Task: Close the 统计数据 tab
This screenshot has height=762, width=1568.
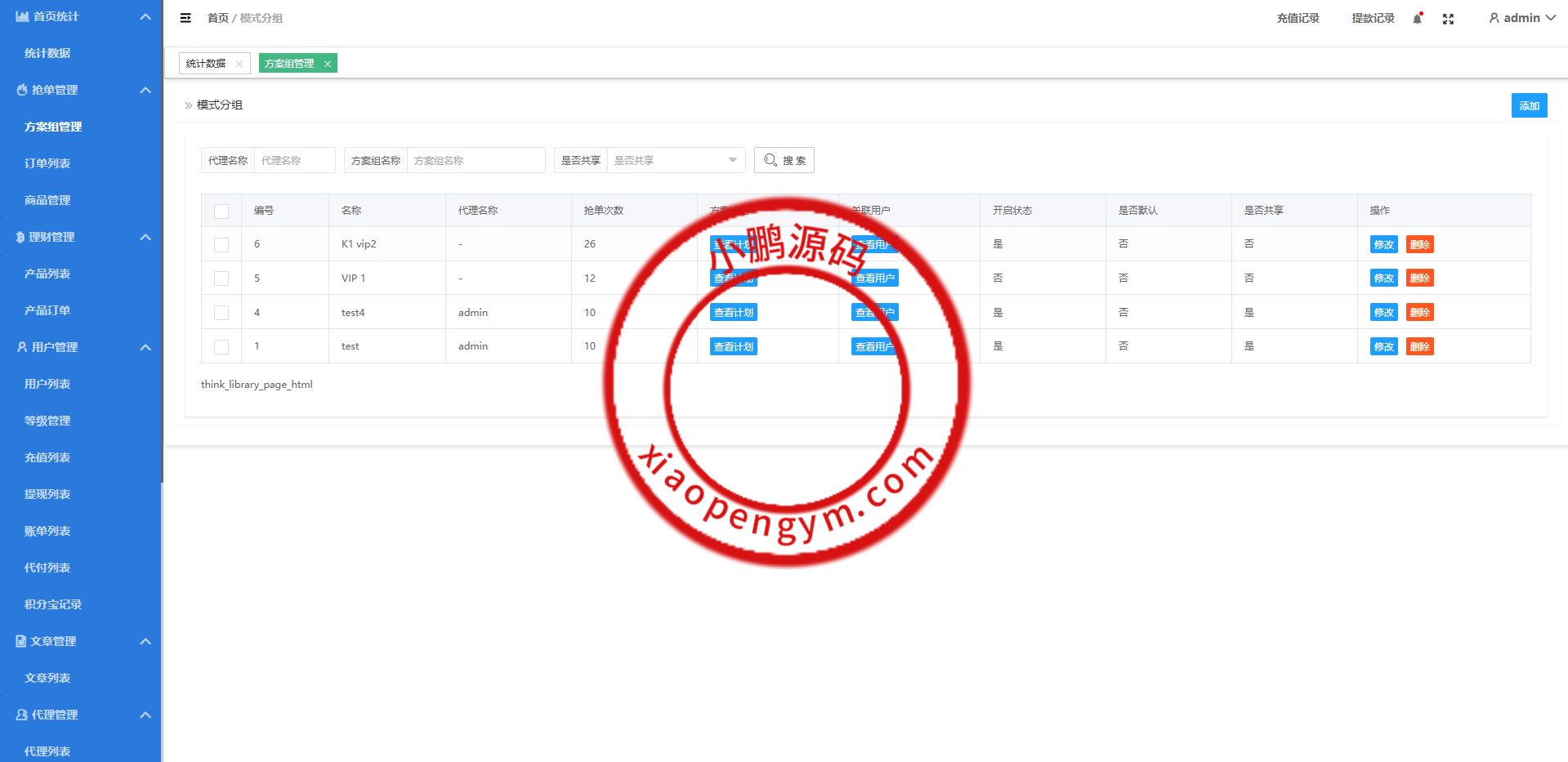Action: [x=239, y=64]
